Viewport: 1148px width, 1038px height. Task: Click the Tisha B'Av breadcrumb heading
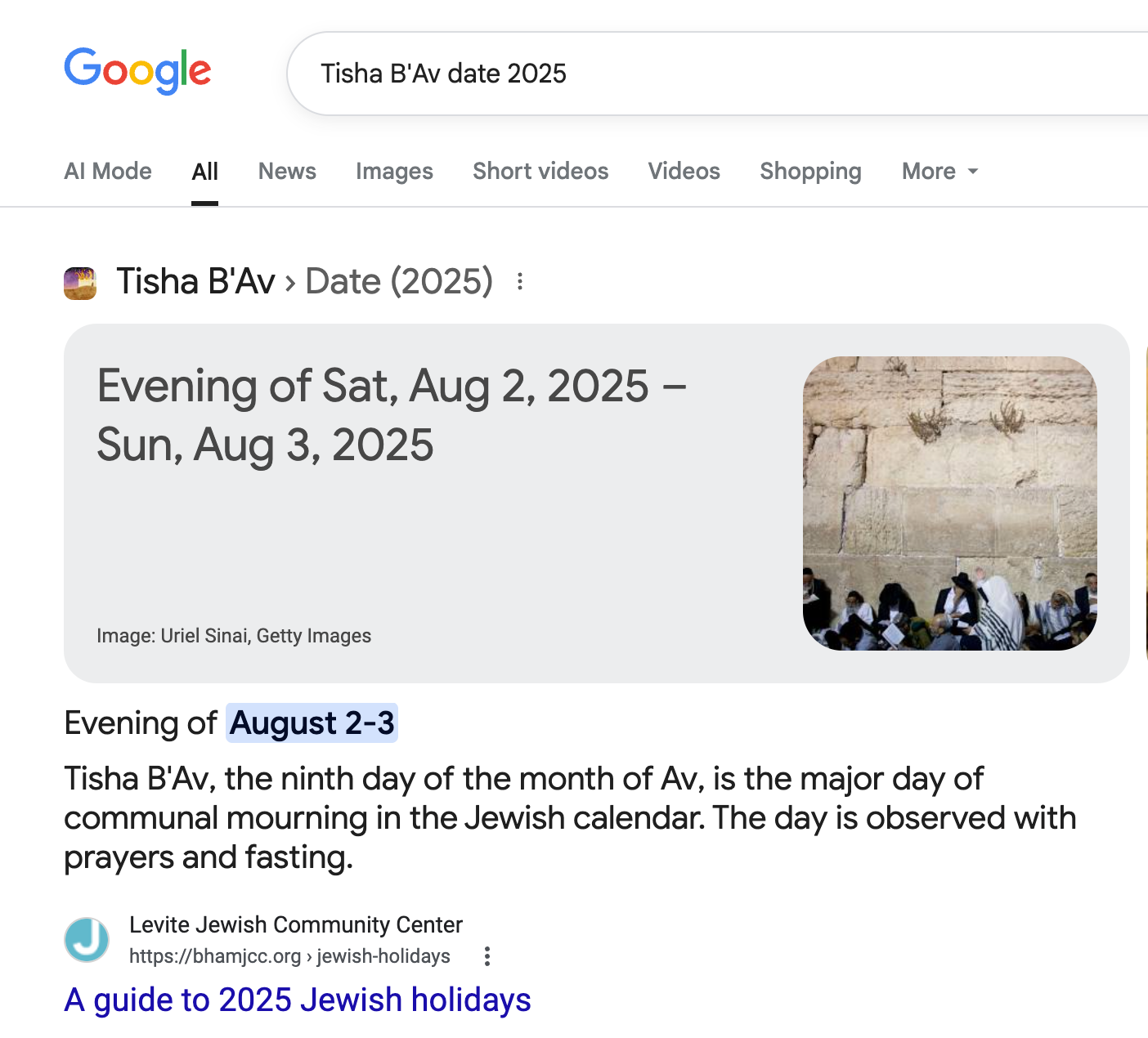click(x=195, y=282)
